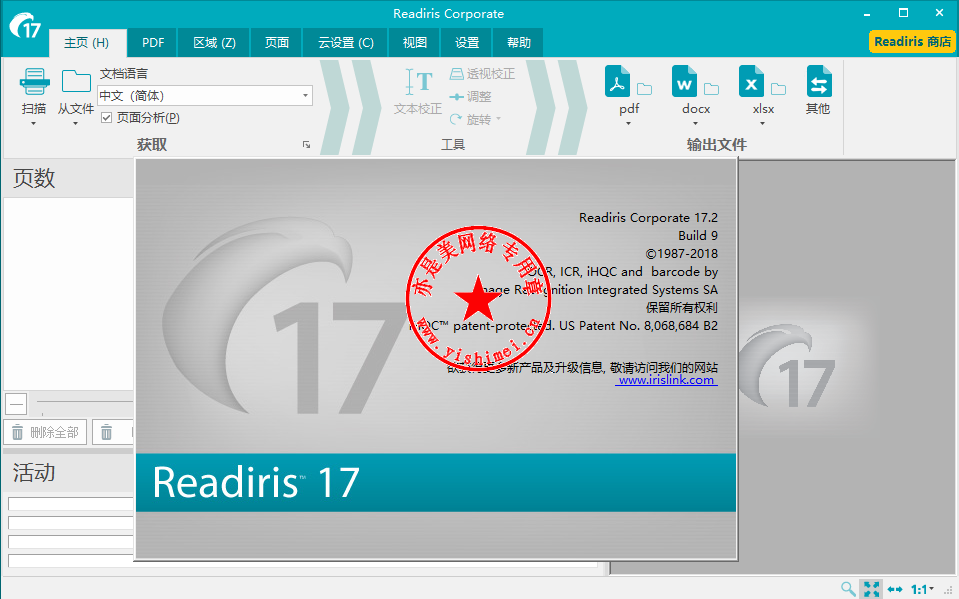Choose the 透视校正 perspective correction tool
959x599 pixels.
coord(483,74)
